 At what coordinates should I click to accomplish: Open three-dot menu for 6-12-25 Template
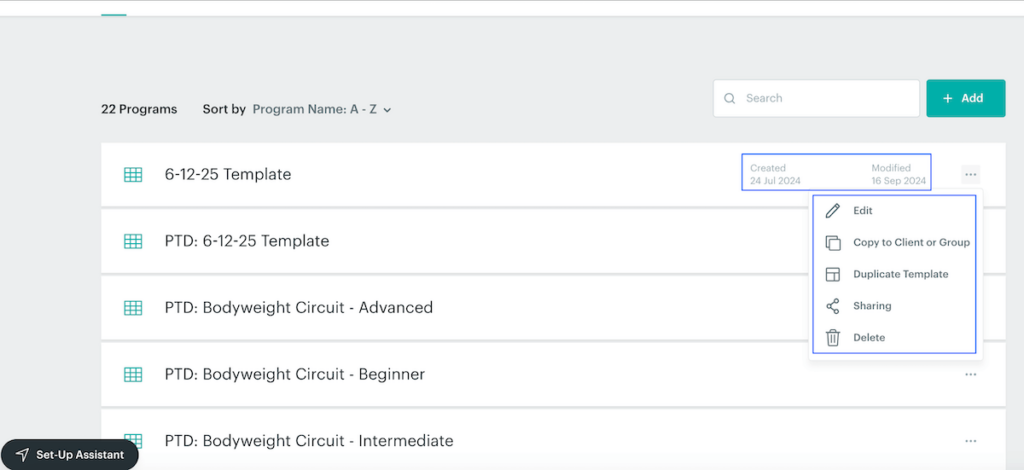pyautogui.click(x=970, y=174)
